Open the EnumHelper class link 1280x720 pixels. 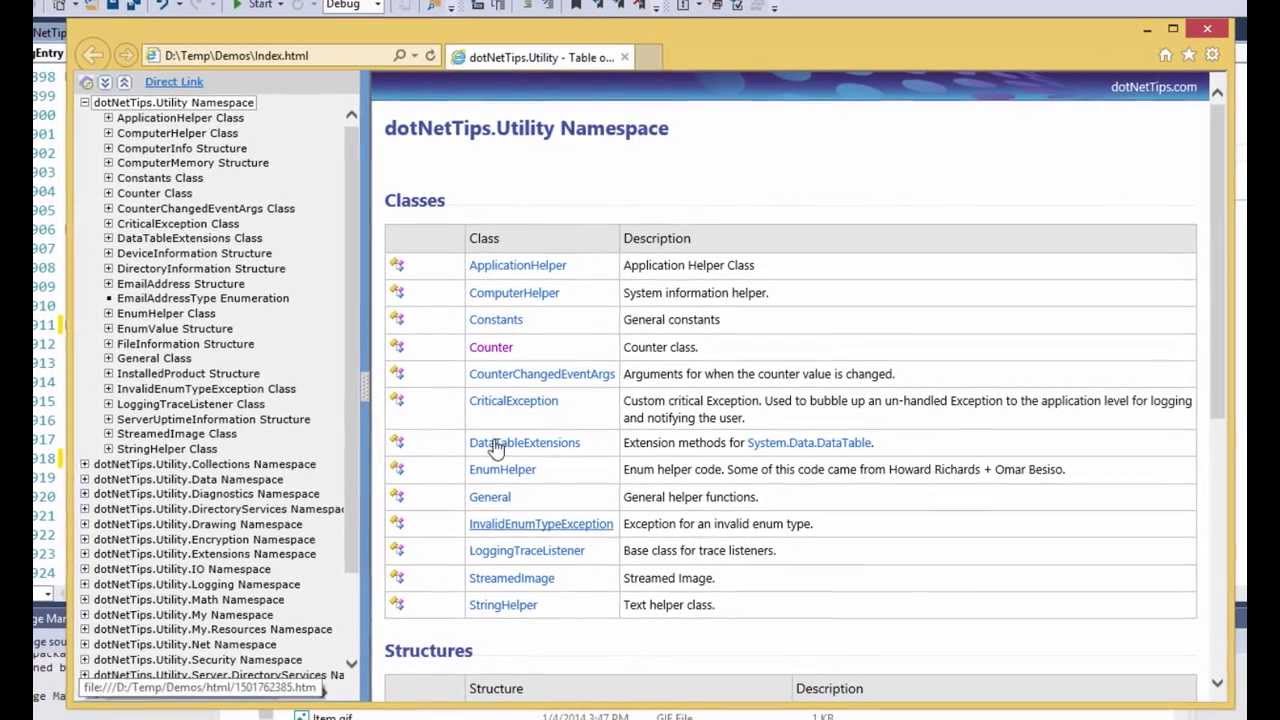[x=503, y=470]
